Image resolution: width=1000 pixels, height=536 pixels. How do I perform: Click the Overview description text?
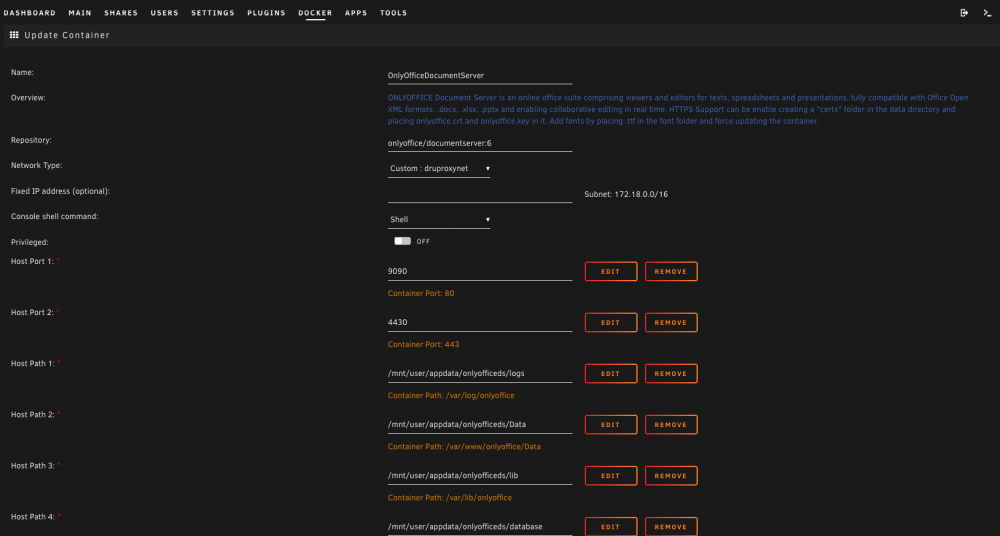pyautogui.click(x=678, y=109)
